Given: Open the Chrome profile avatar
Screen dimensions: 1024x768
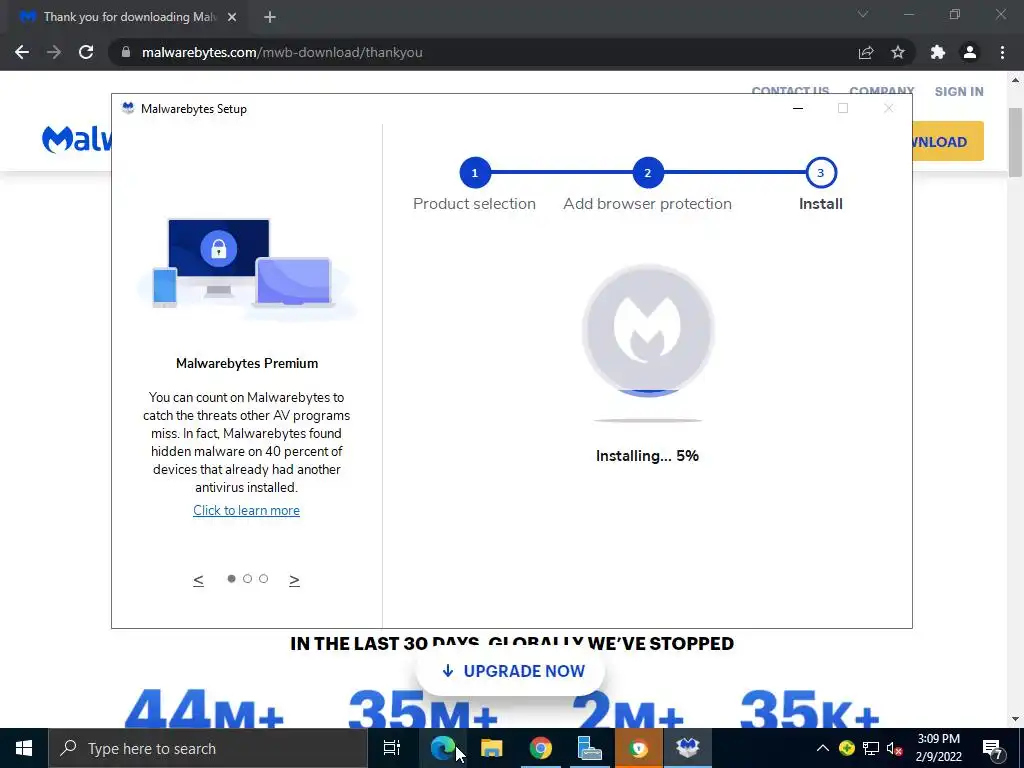Looking at the screenshot, I should (x=970, y=52).
